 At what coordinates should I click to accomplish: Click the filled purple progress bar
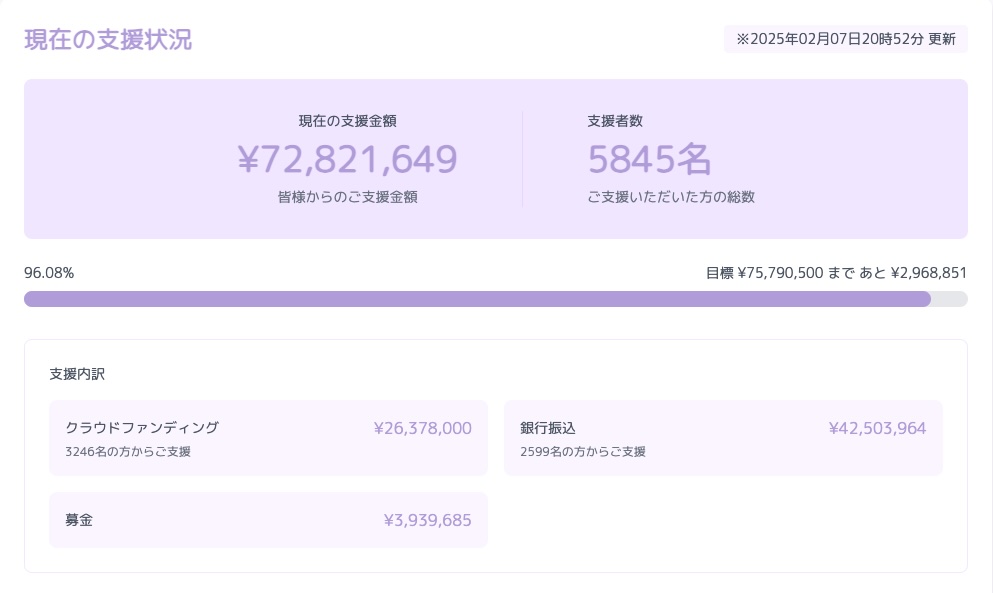478,299
